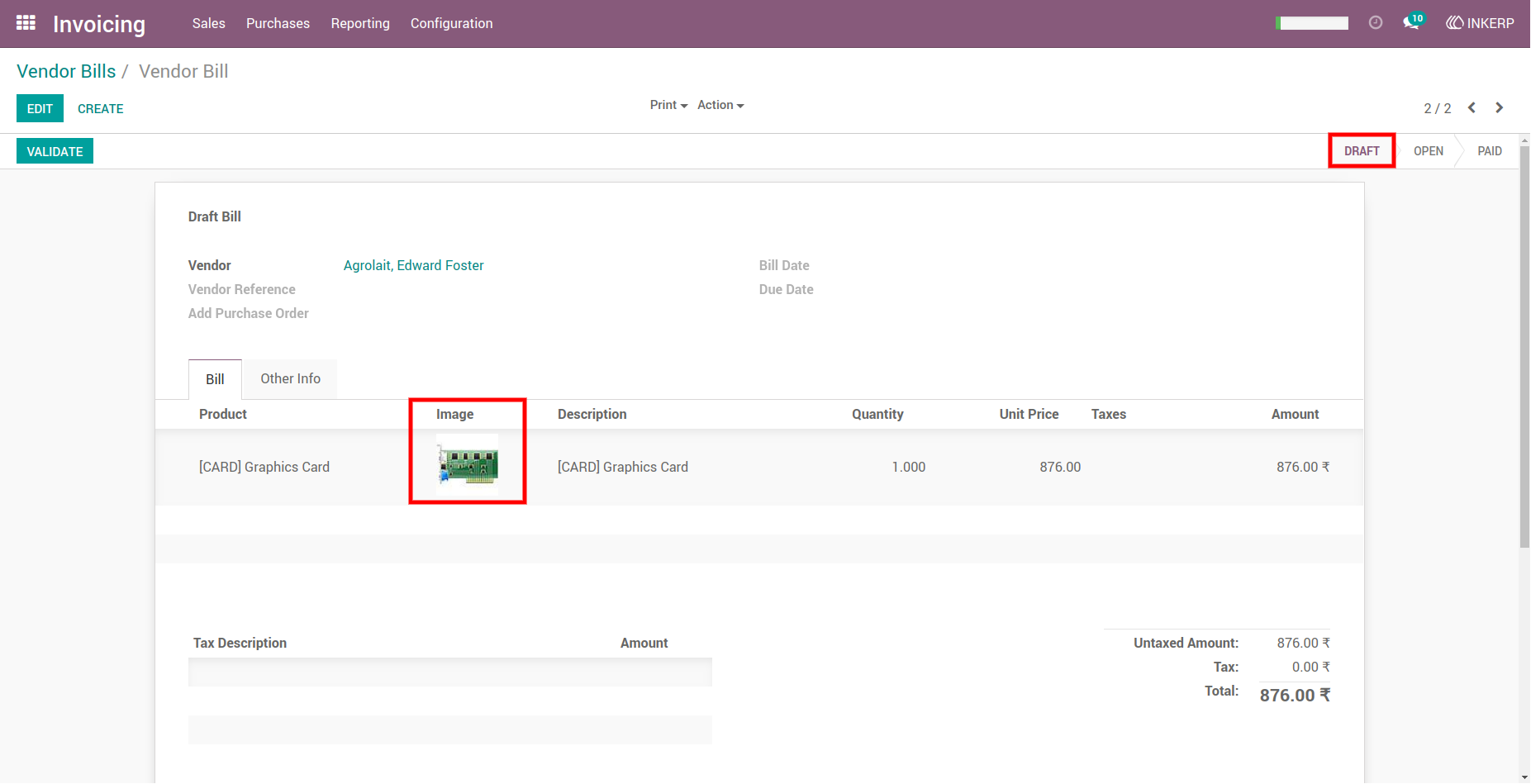Open the Sales menu
This screenshot has width=1531, height=784.
pyautogui.click(x=209, y=23)
